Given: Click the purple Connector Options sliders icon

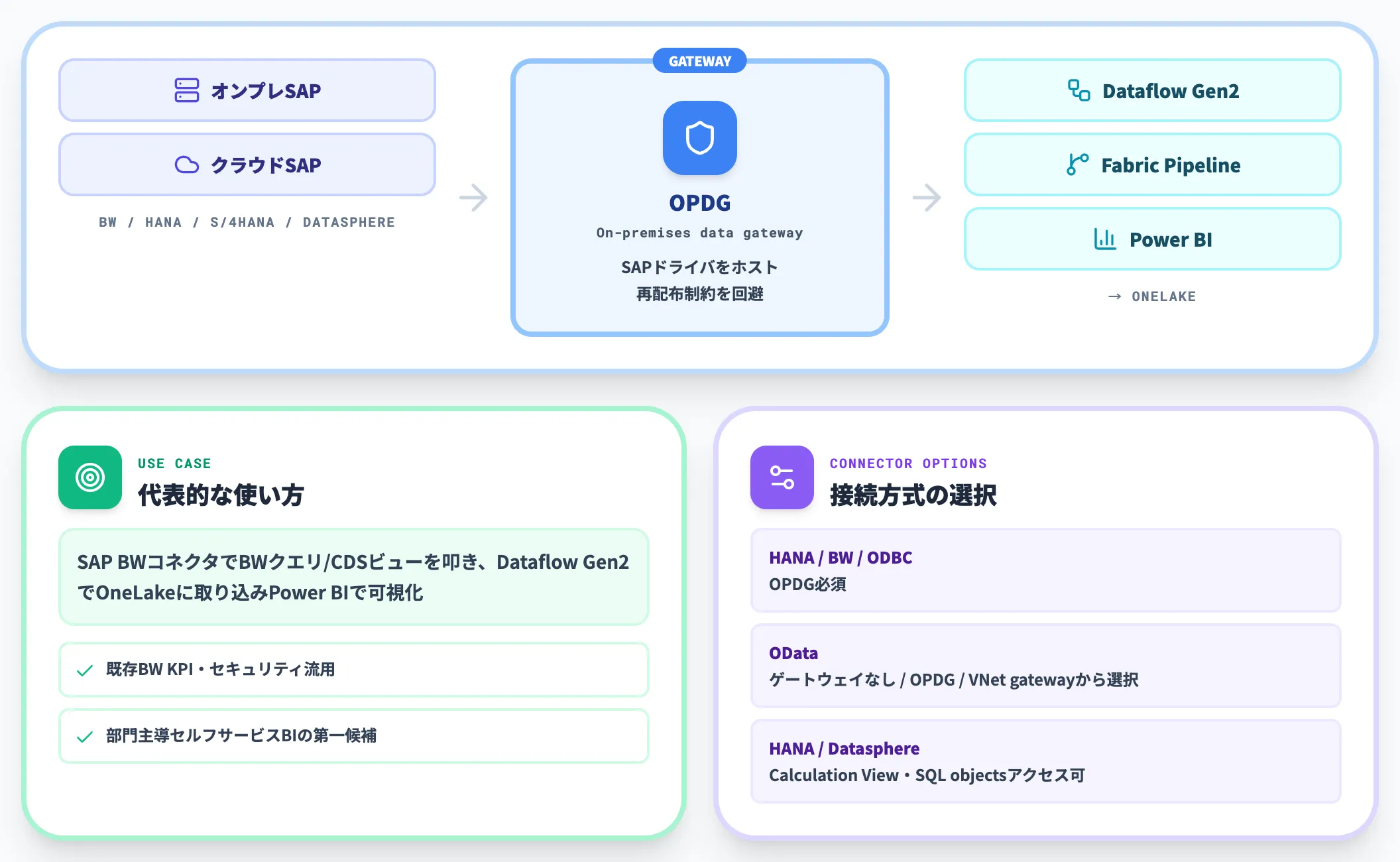Looking at the screenshot, I should point(782,477).
